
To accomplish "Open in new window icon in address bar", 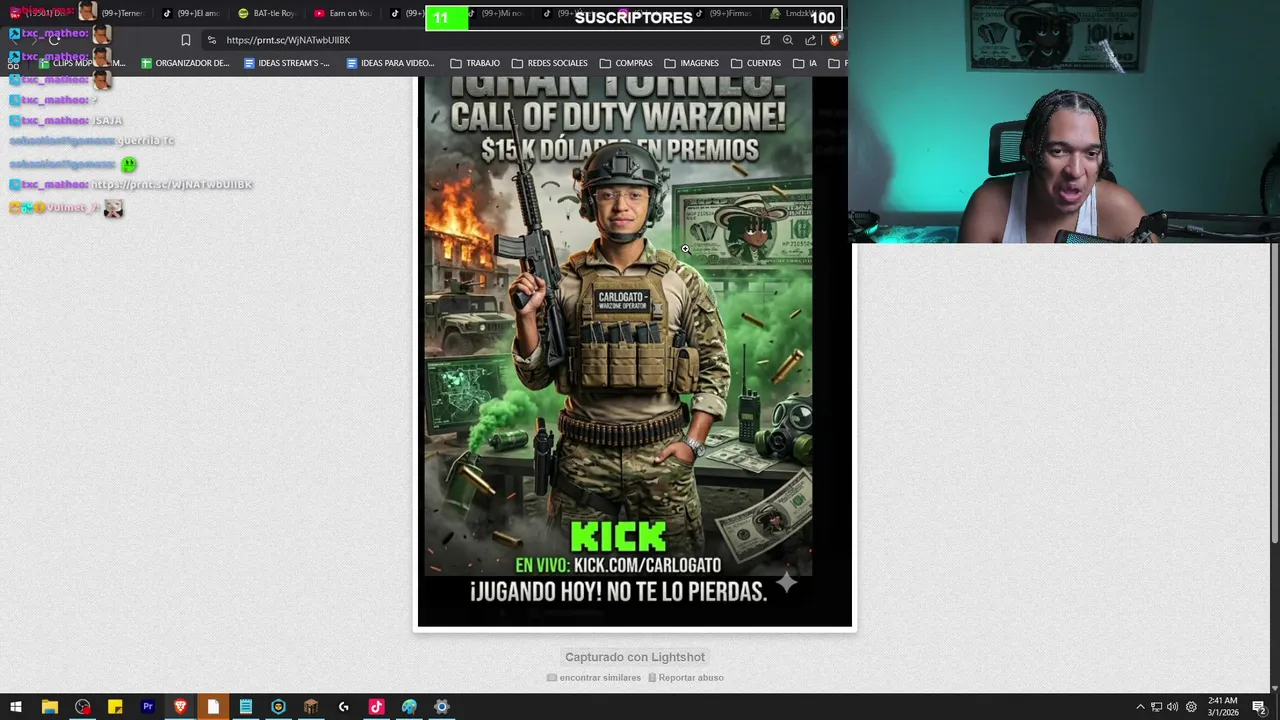I will pyautogui.click(x=765, y=40).
